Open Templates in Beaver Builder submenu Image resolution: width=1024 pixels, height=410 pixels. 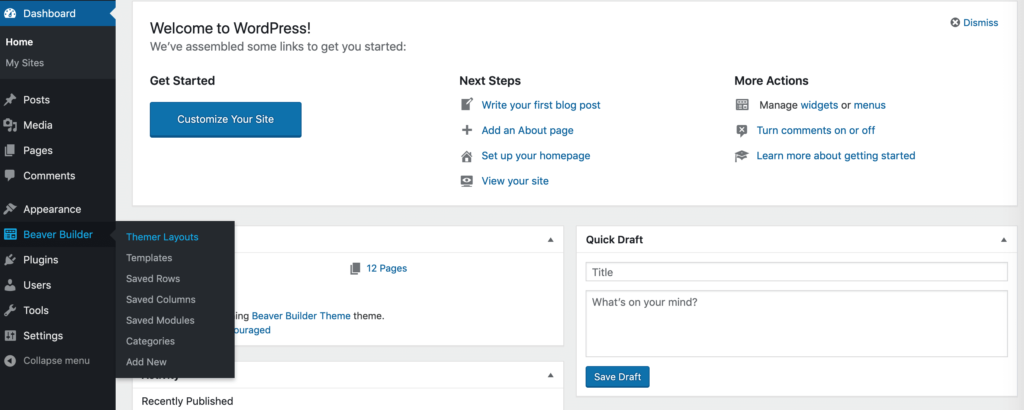[149, 258]
